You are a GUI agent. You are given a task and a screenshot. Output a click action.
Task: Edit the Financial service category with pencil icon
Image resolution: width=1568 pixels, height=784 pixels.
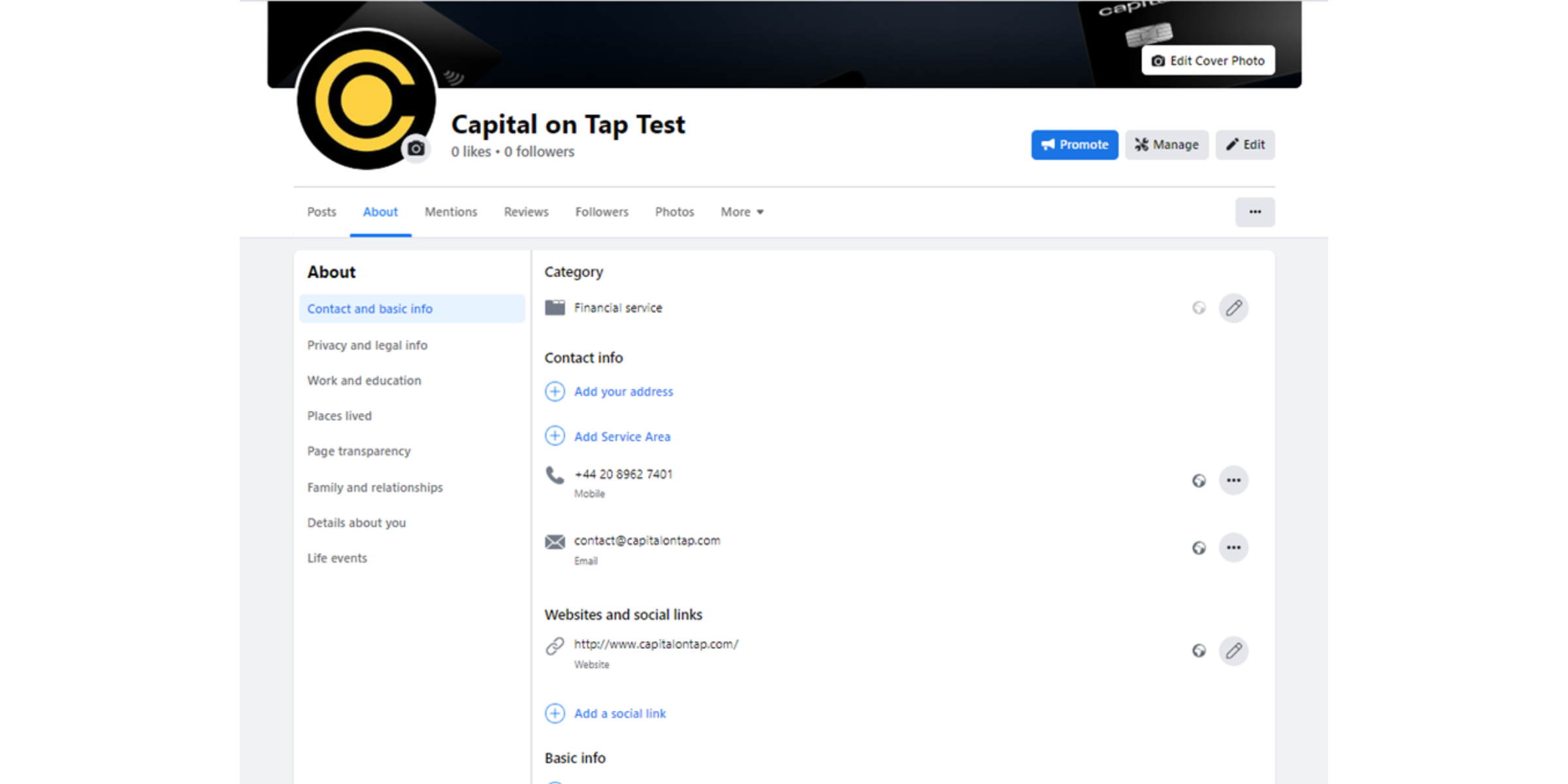(1233, 308)
